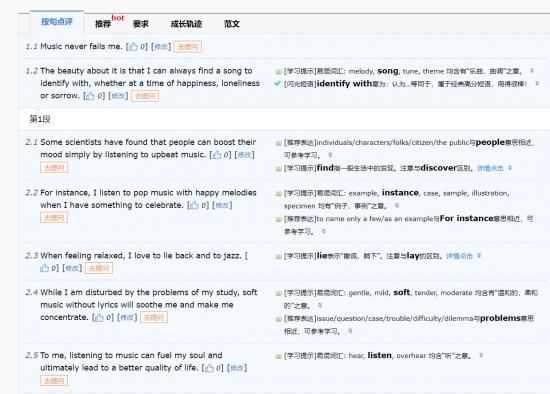Click 修改 link for sentence 2.2
This screenshot has width=550, height=394.
[x=222, y=205]
